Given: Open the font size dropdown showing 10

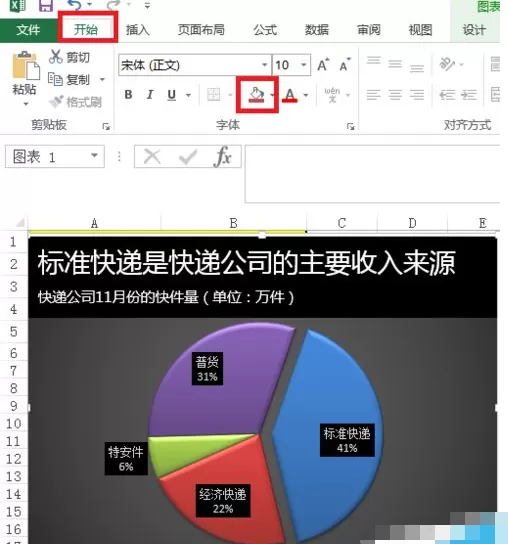Looking at the screenshot, I should pos(304,65).
